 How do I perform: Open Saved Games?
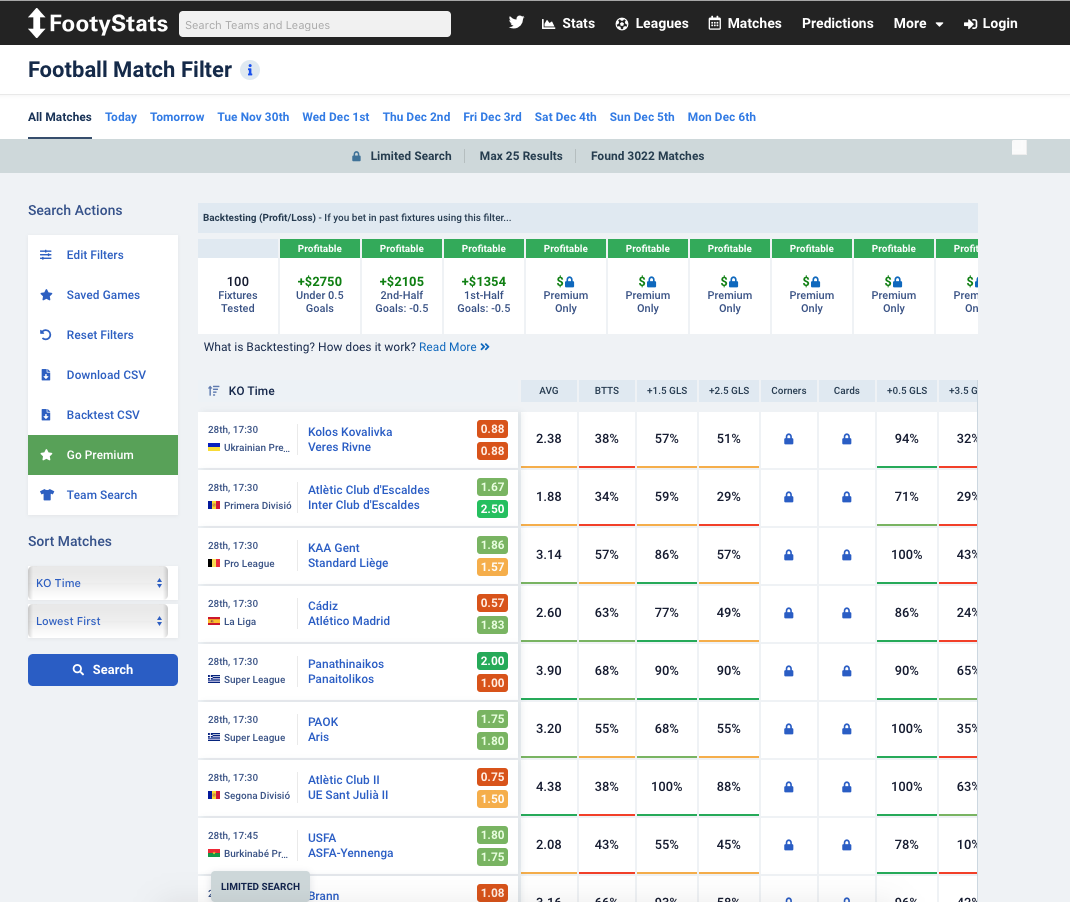click(103, 295)
